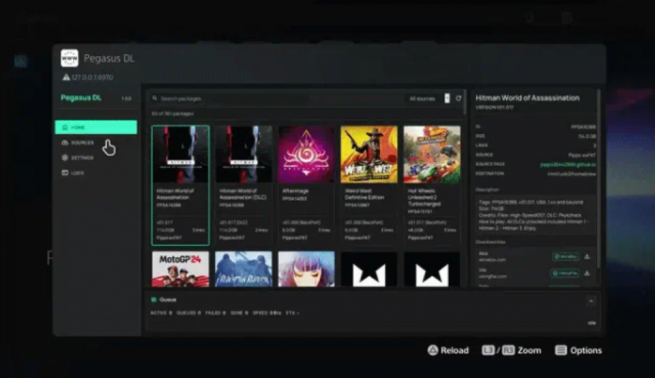Open the Hot Wheels Unleashed 2 card

(432, 185)
